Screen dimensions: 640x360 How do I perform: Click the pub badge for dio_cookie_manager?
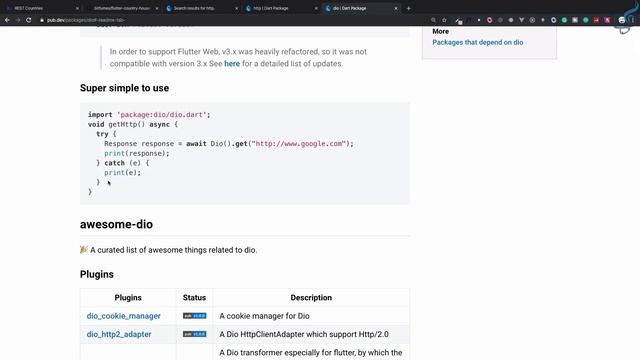coord(195,316)
